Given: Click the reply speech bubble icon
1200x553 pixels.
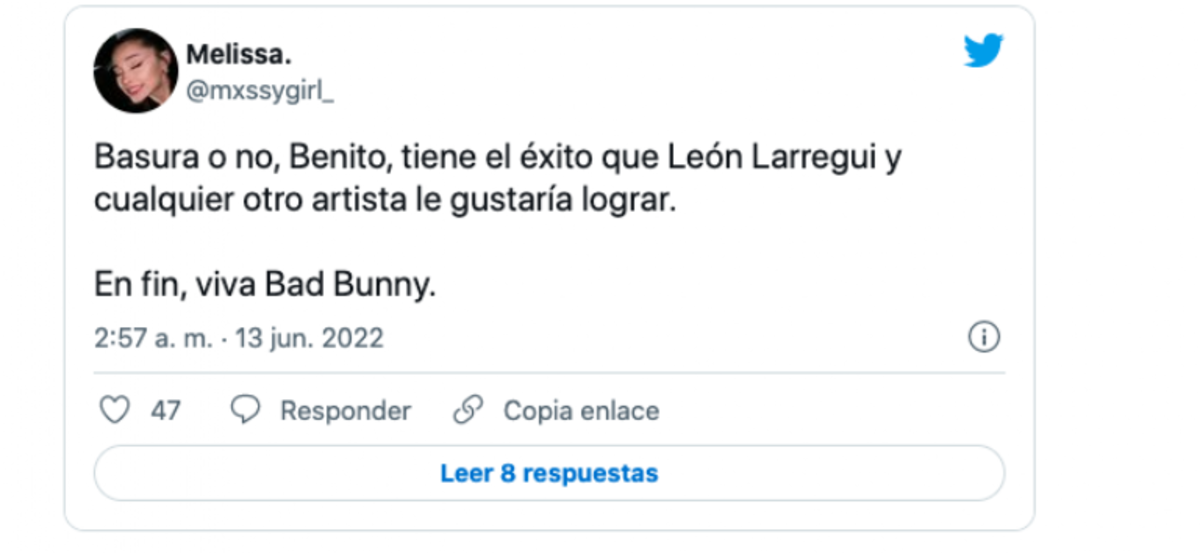Looking at the screenshot, I should [245, 410].
